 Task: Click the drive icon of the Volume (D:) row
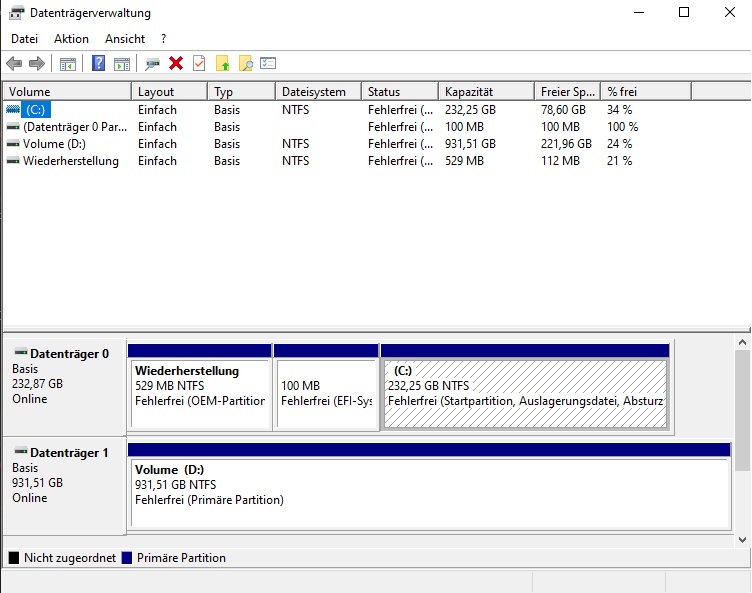tap(13, 144)
